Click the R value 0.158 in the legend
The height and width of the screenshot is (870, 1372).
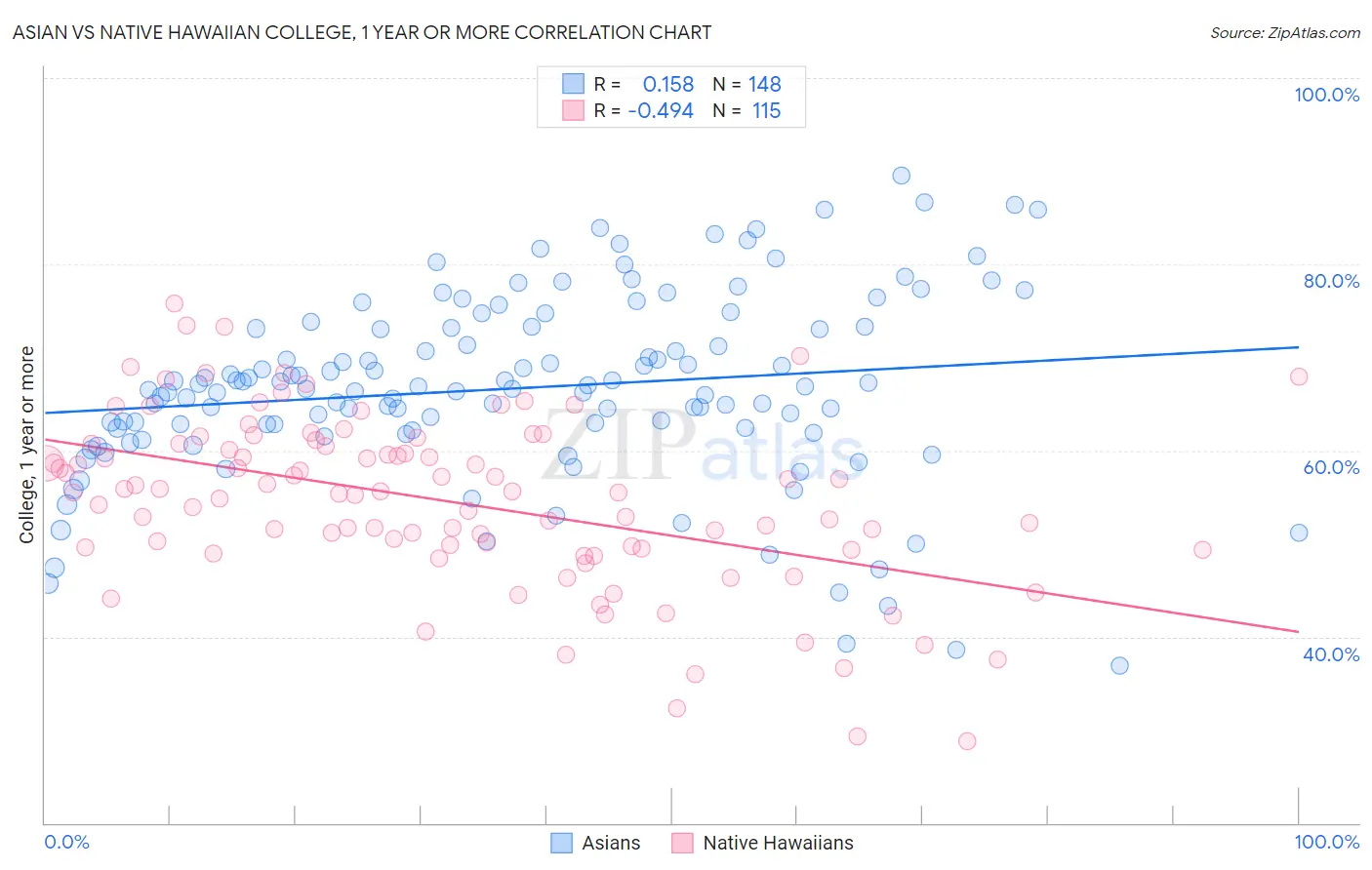[x=667, y=84]
